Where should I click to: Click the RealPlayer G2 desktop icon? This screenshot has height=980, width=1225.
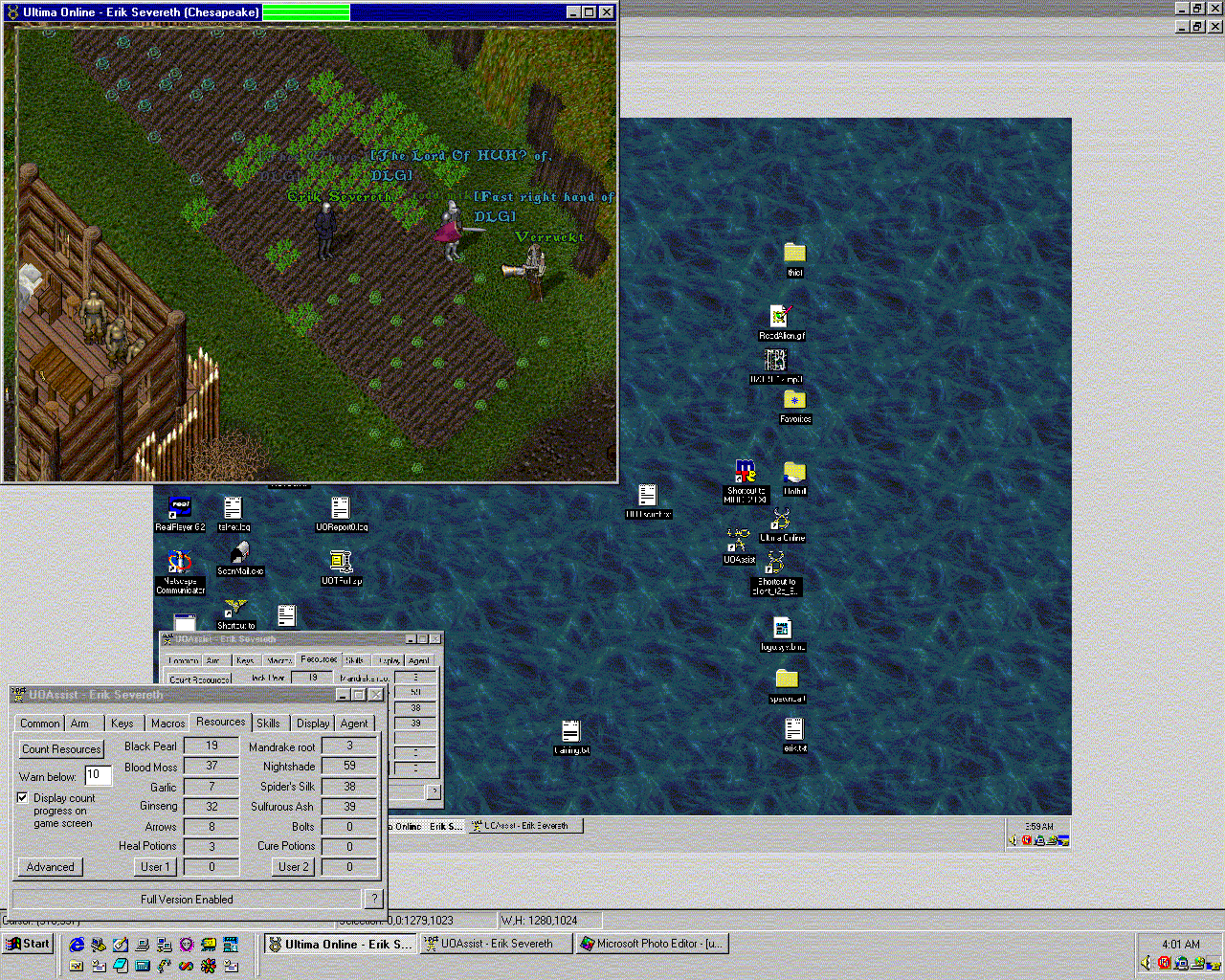point(180,508)
